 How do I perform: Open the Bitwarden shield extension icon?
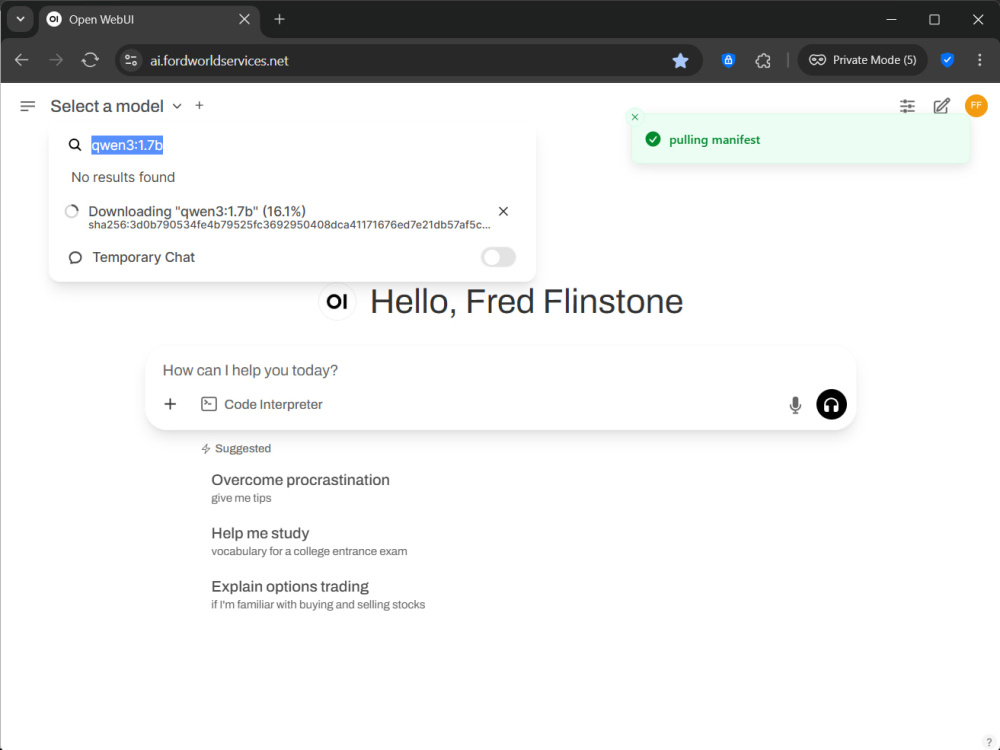pos(728,61)
